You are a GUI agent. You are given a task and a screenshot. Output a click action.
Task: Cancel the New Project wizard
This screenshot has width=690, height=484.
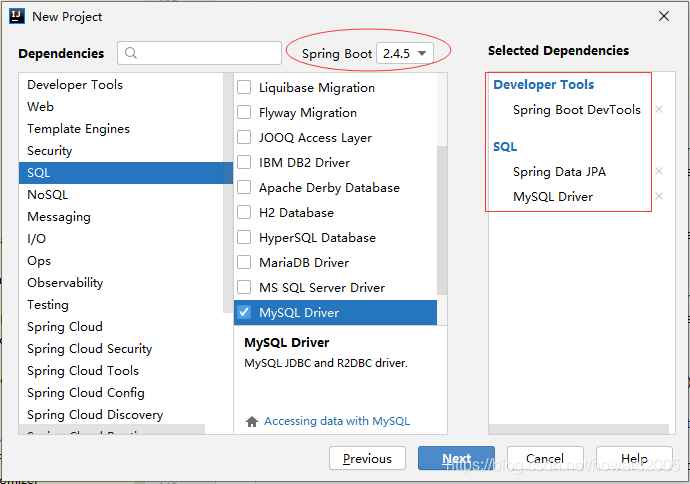[545, 458]
